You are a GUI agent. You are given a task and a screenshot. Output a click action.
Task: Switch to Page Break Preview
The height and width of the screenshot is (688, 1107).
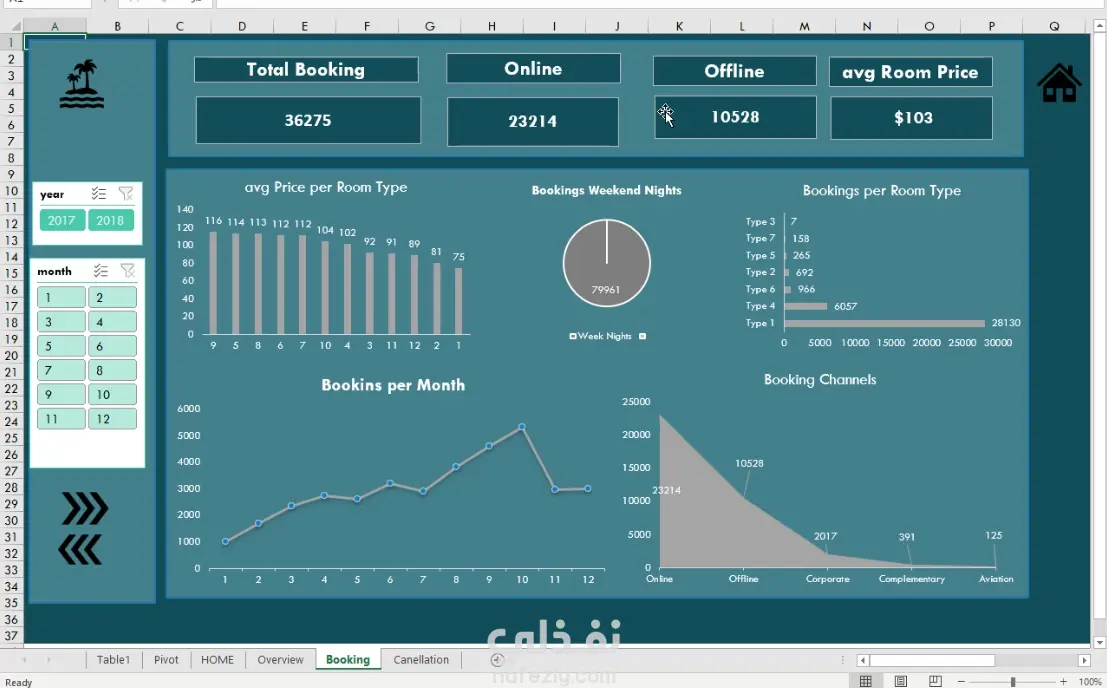click(935, 681)
